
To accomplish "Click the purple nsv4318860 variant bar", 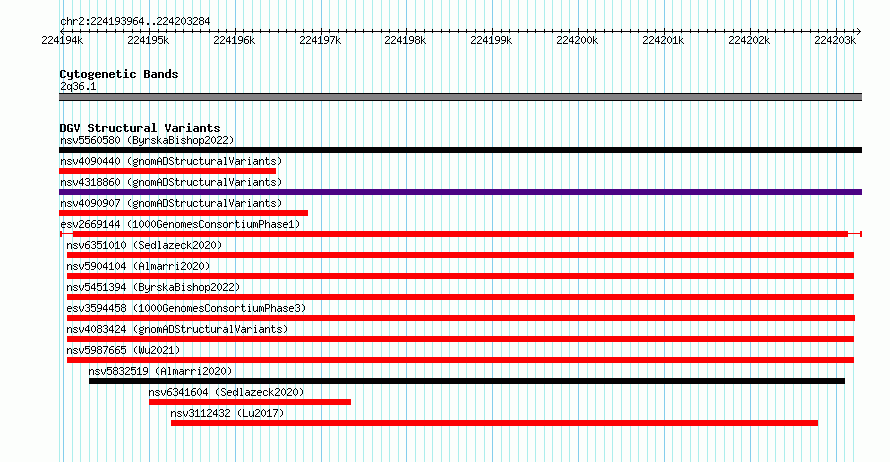I will pyautogui.click(x=460, y=192).
